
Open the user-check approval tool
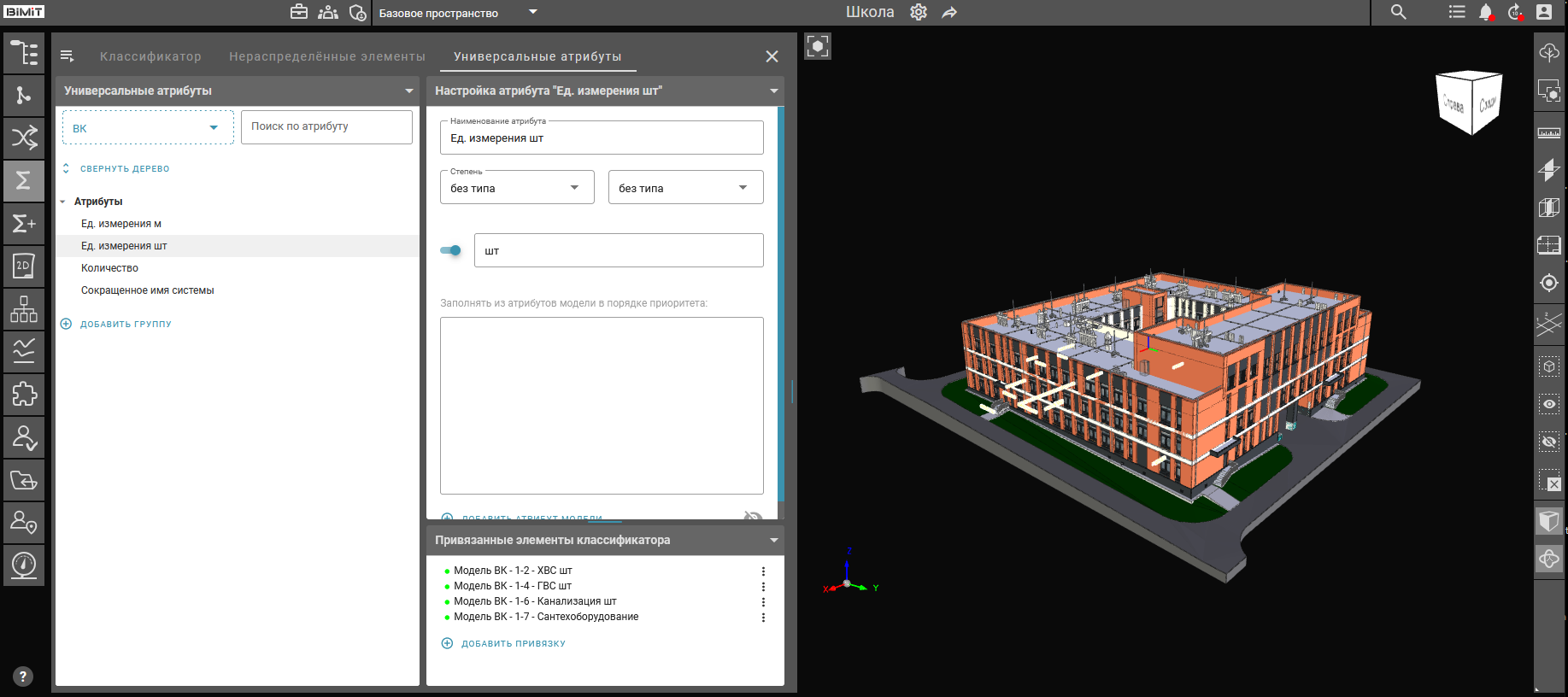24,437
